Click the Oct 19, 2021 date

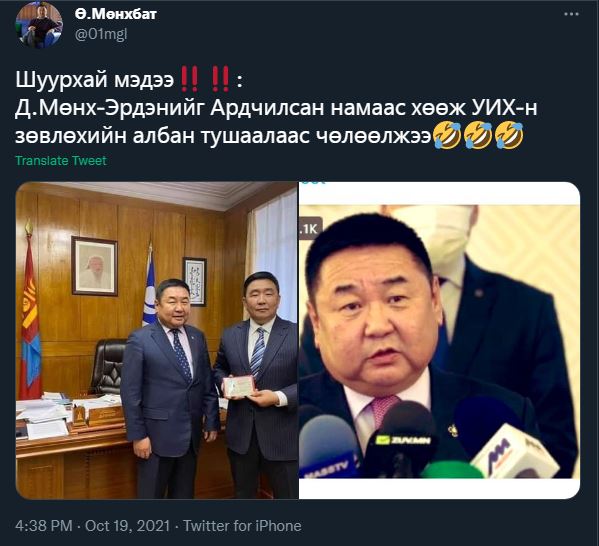tap(127, 526)
